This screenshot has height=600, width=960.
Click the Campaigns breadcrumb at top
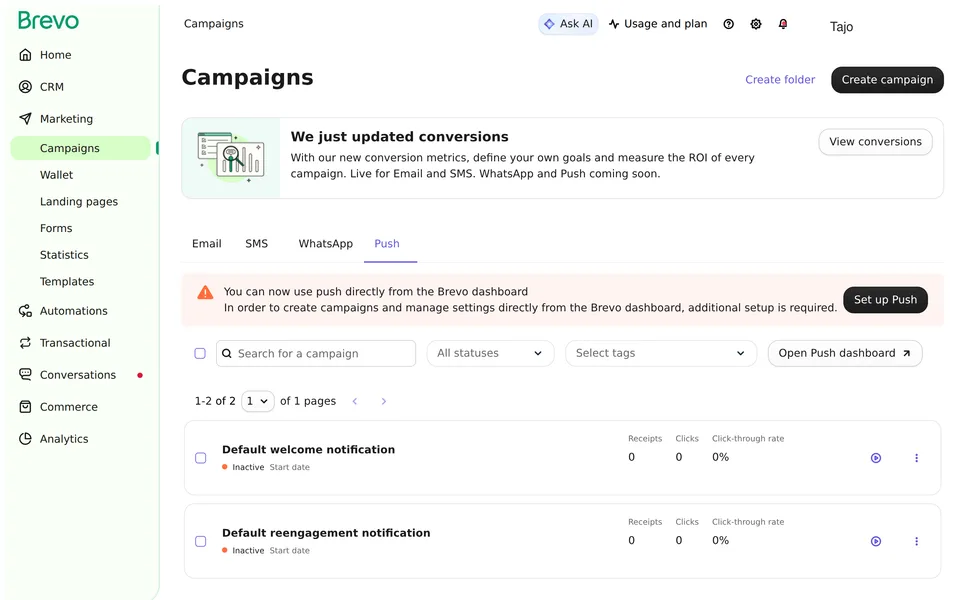[214, 24]
